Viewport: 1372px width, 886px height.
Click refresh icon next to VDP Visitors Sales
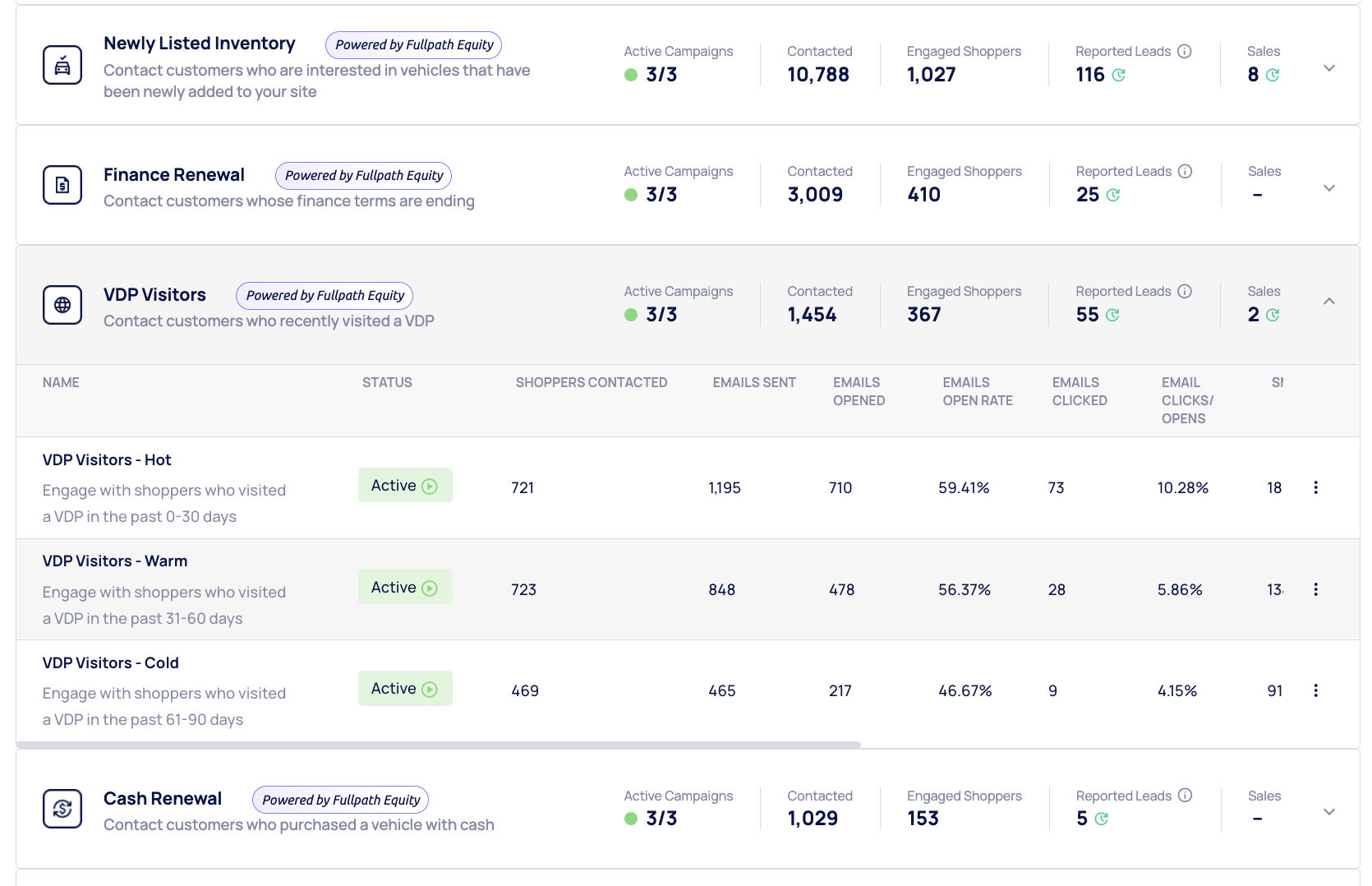click(1273, 316)
